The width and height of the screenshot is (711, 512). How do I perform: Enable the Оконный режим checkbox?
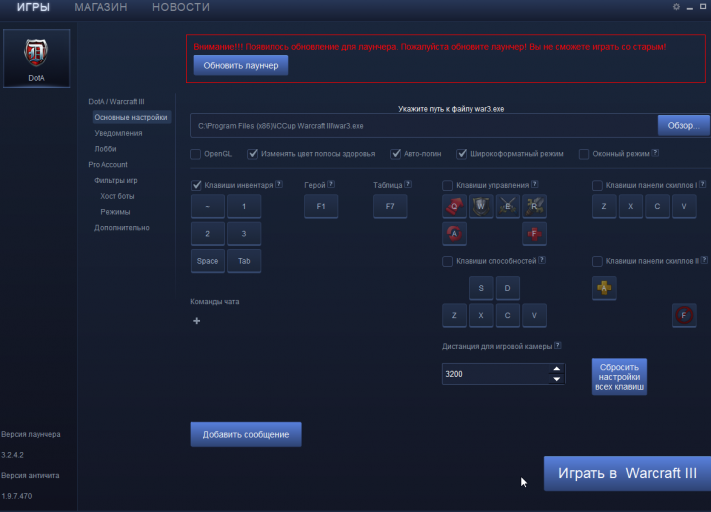(x=584, y=154)
